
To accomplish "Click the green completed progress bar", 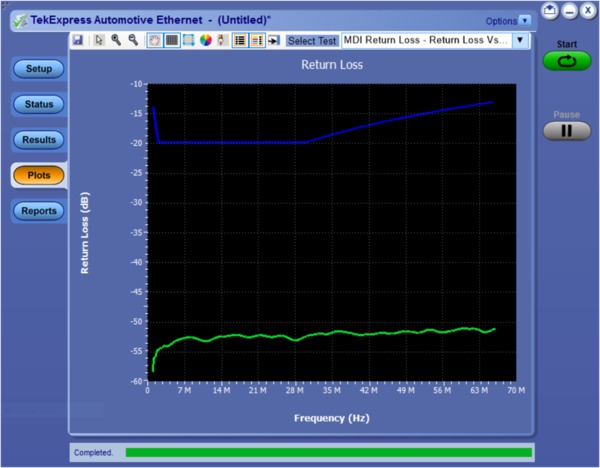I will click(x=328, y=453).
